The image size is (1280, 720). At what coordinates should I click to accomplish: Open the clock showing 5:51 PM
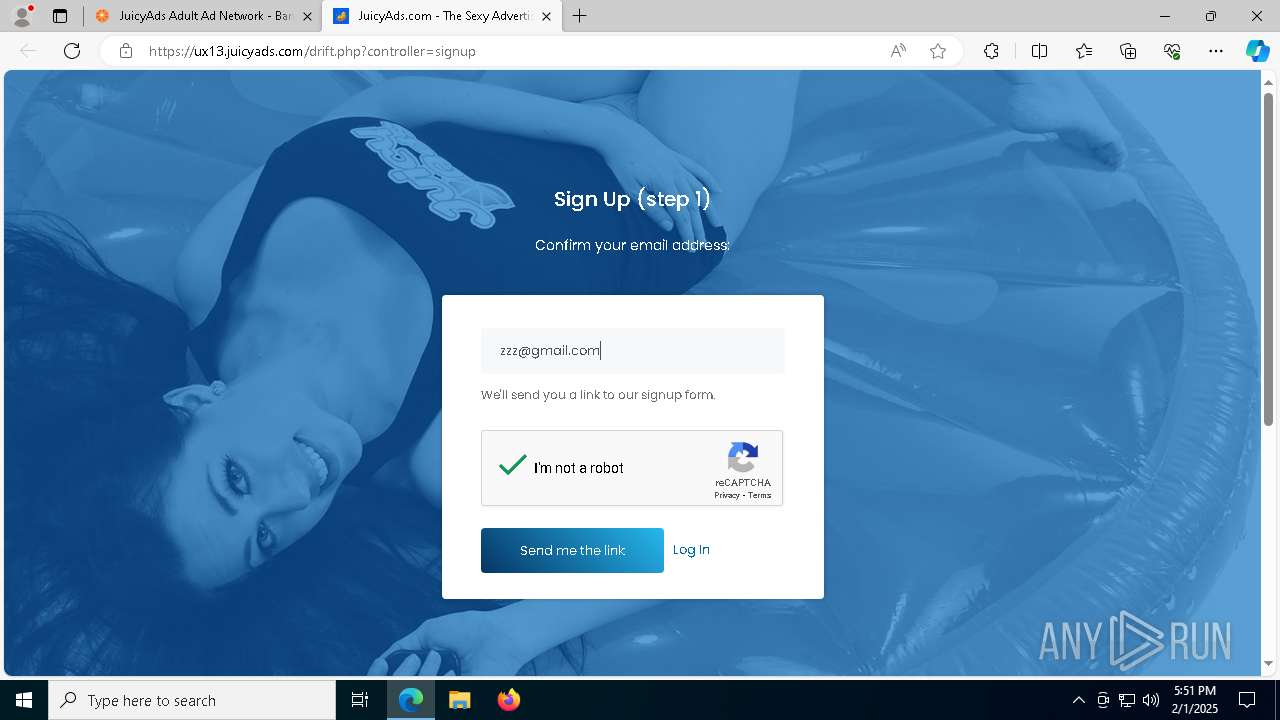(x=1195, y=700)
